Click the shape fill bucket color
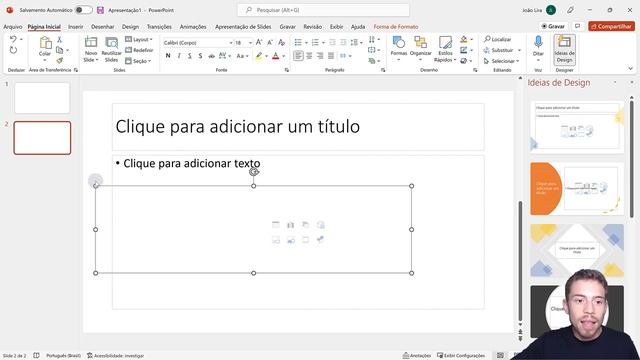The width and height of the screenshot is (640, 360). [464, 40]
